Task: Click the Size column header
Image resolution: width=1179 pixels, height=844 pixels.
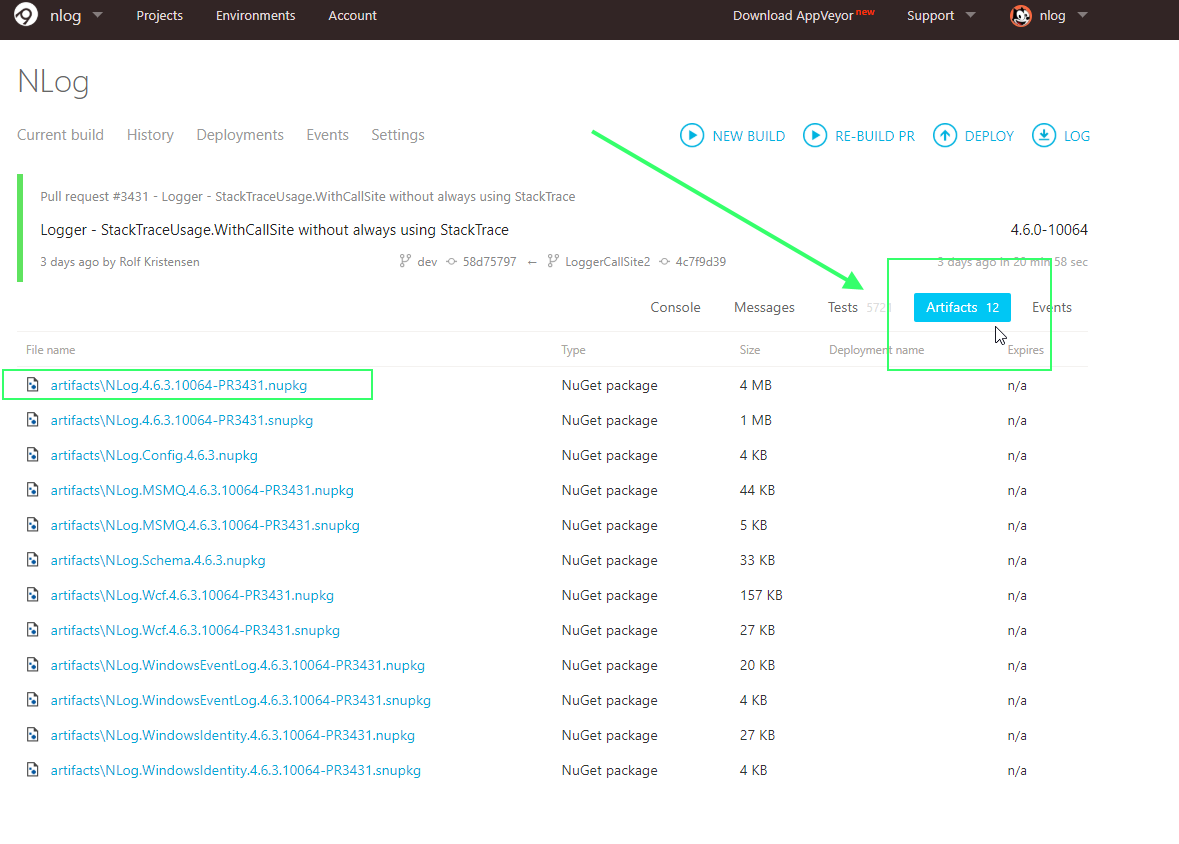Action: tap(750, 350)
